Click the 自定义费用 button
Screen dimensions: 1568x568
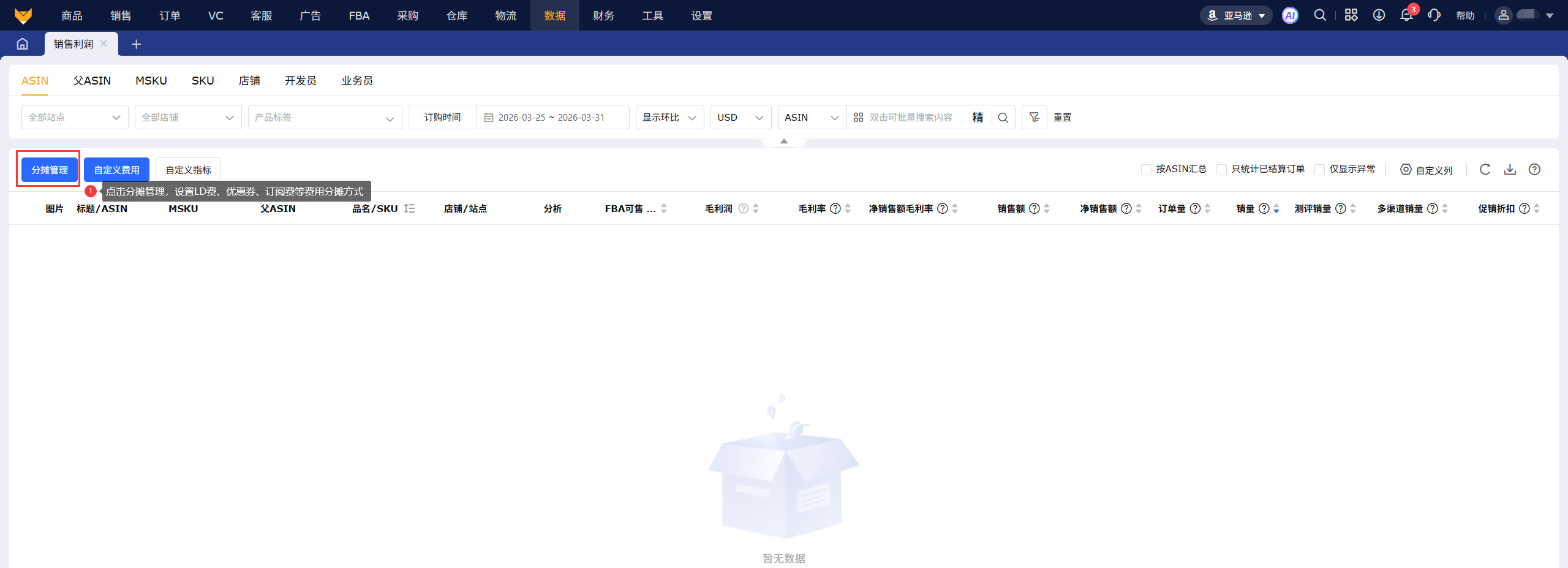[x=116, y=170]
